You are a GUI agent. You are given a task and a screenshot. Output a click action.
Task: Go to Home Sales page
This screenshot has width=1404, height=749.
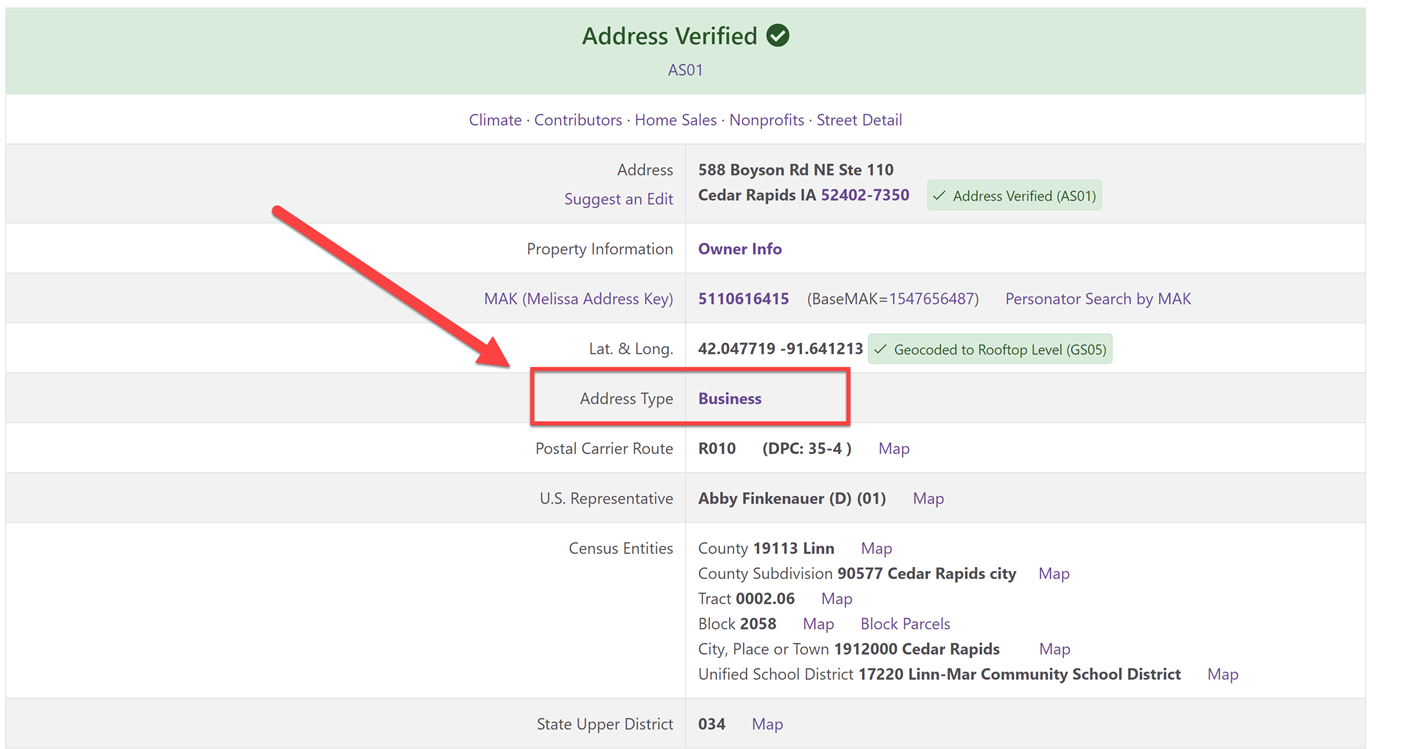pos(675,120)
